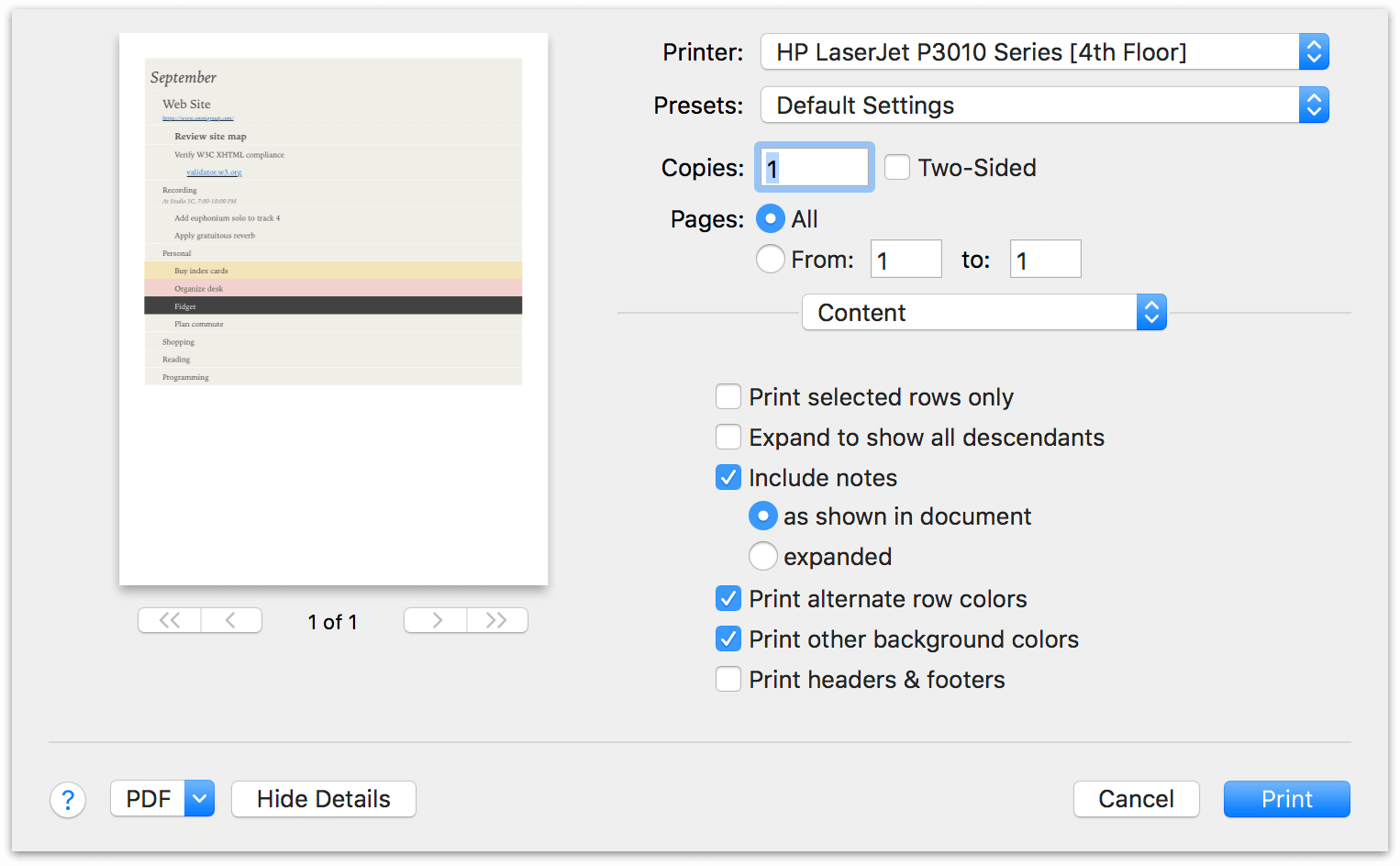Click 'Recording' row in preview
The width and height of the screenshot is (1400, 866).
pos(334,194)
